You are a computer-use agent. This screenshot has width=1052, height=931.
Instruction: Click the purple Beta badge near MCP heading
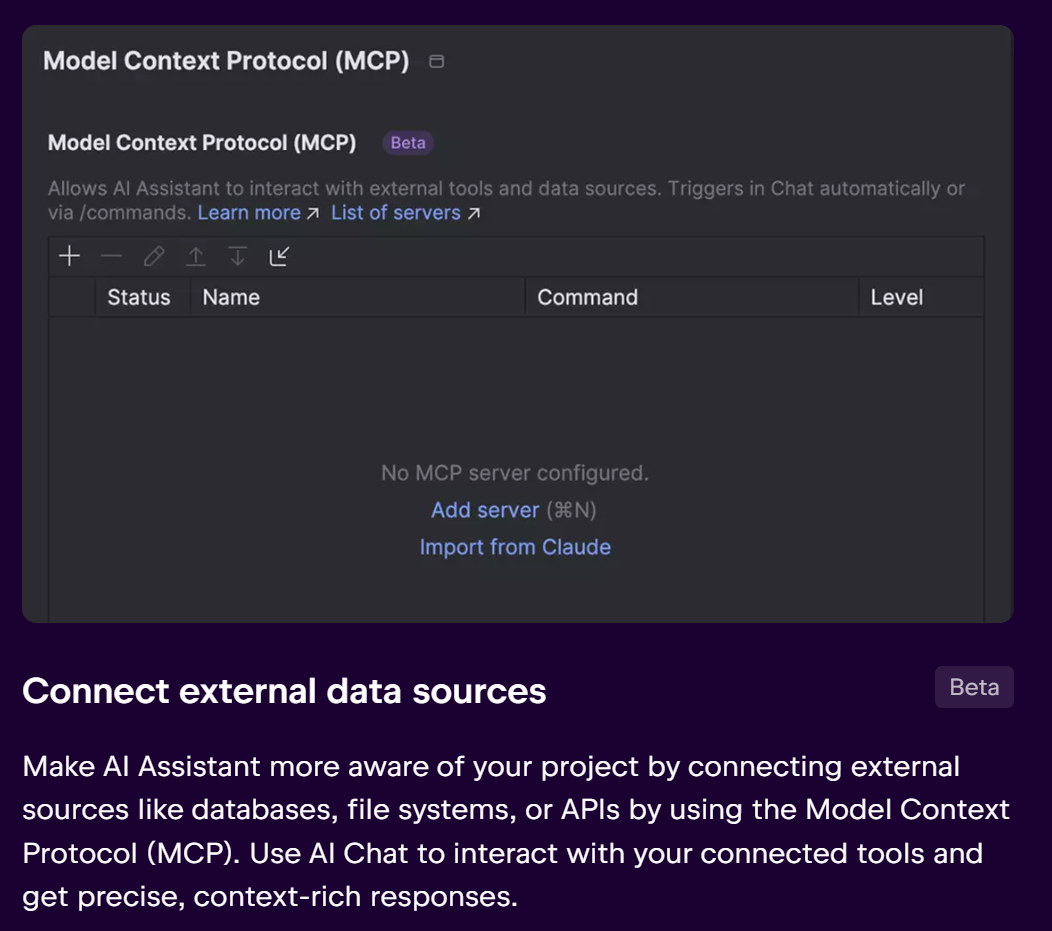point(408,143)
